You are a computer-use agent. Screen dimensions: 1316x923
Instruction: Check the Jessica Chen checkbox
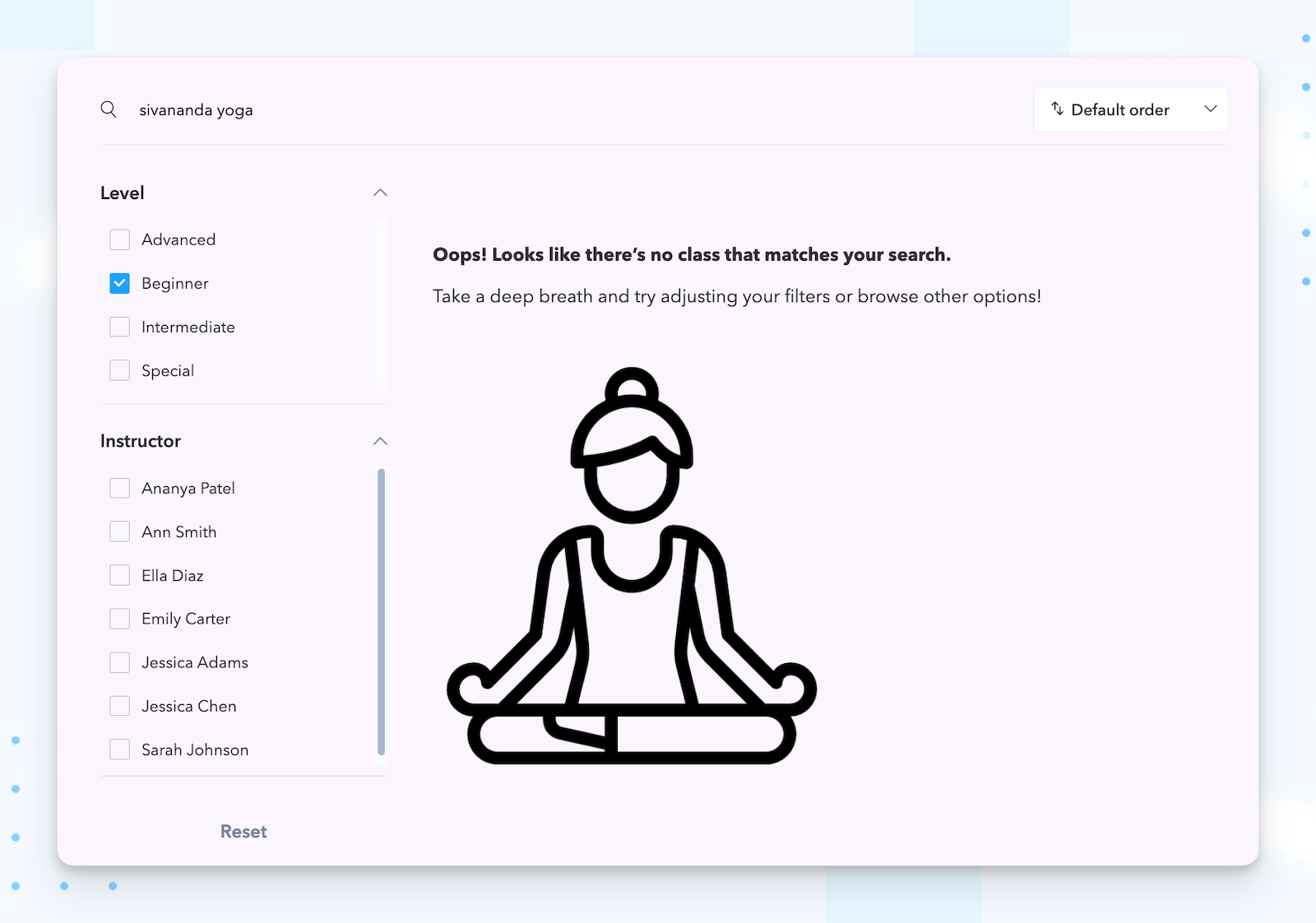point(120,706)
